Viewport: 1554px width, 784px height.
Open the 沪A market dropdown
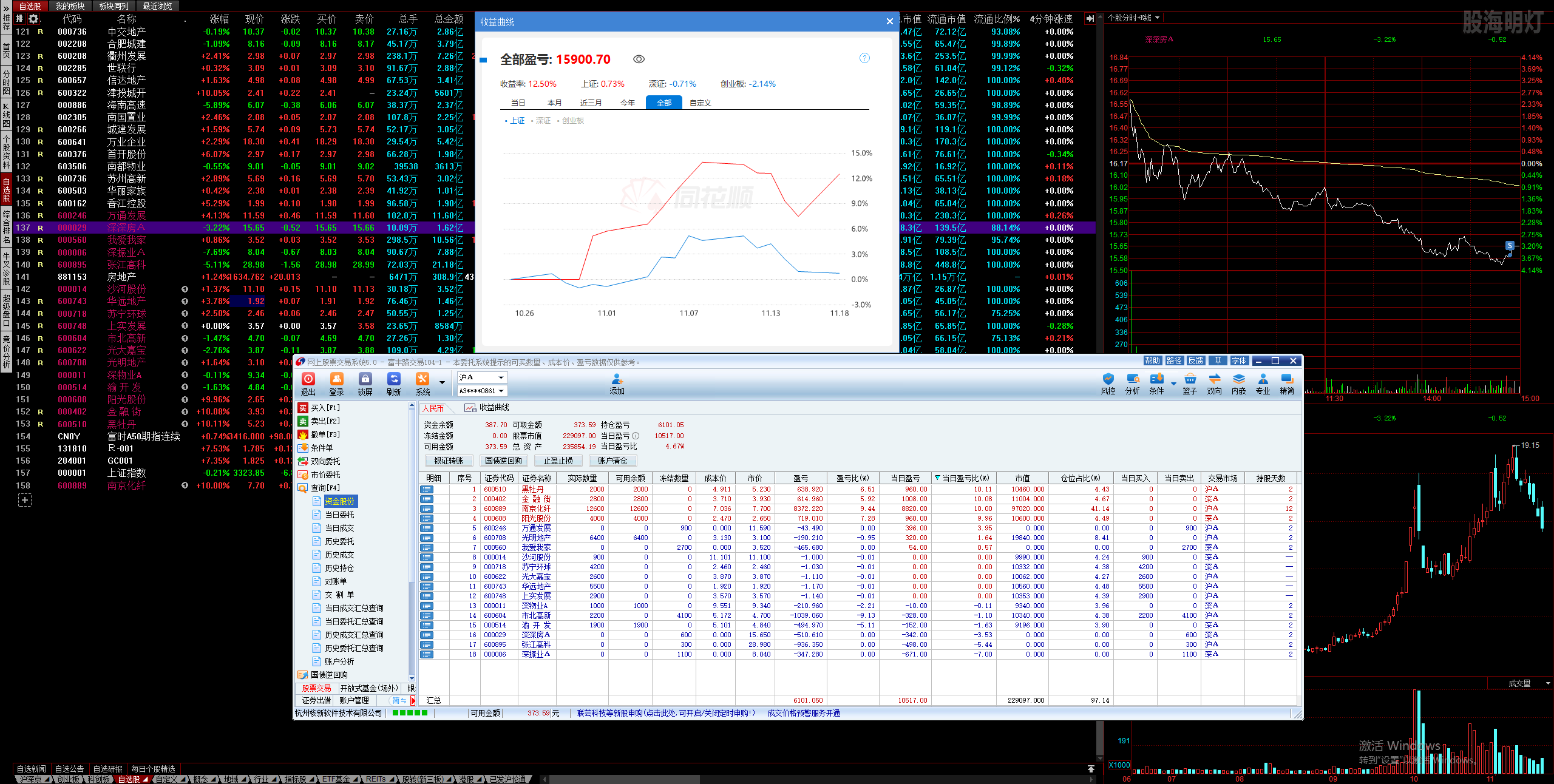point(482,377)
